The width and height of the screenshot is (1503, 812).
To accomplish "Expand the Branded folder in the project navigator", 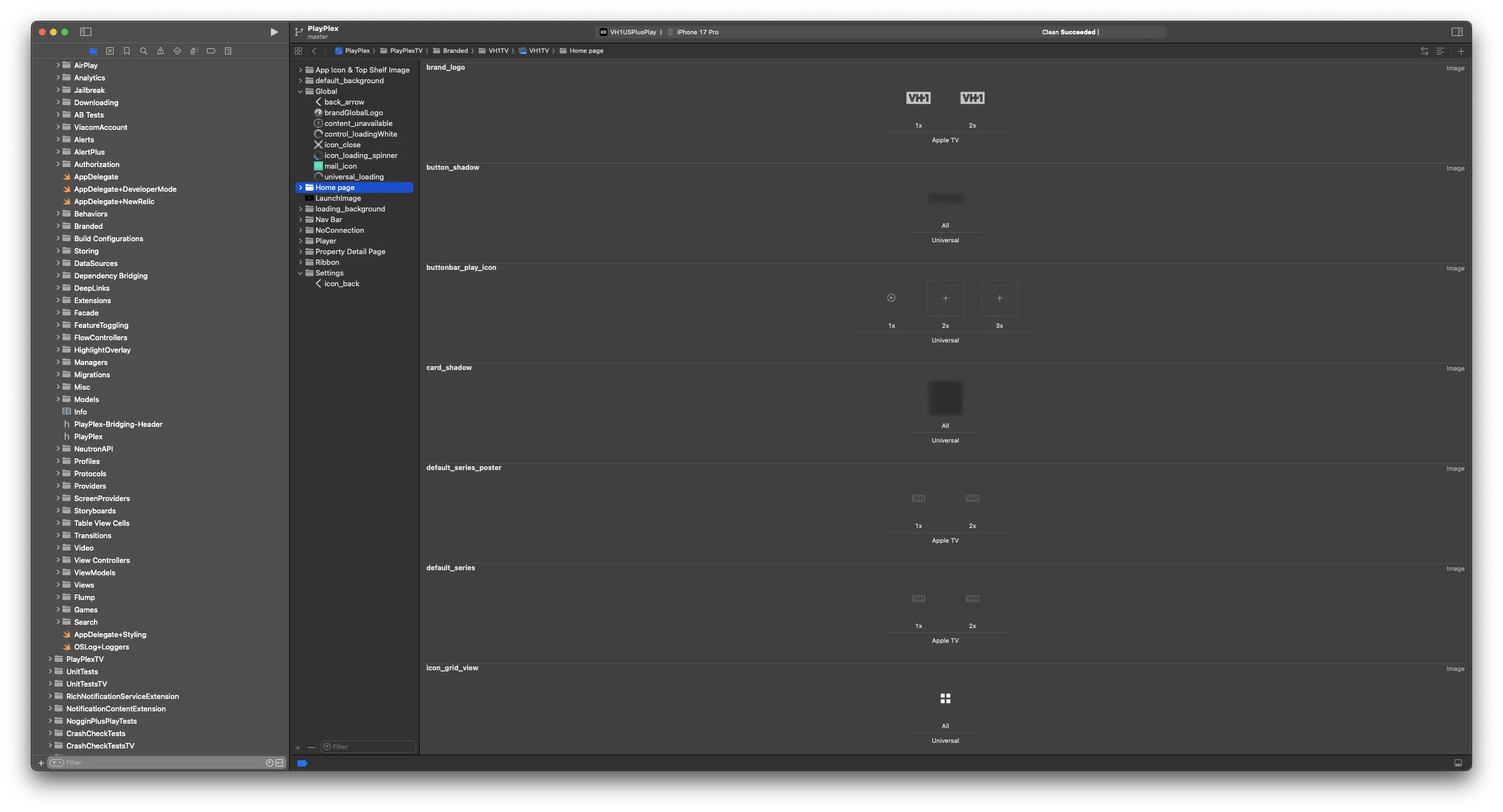I will pyautogui.click(x=58, y=225).
